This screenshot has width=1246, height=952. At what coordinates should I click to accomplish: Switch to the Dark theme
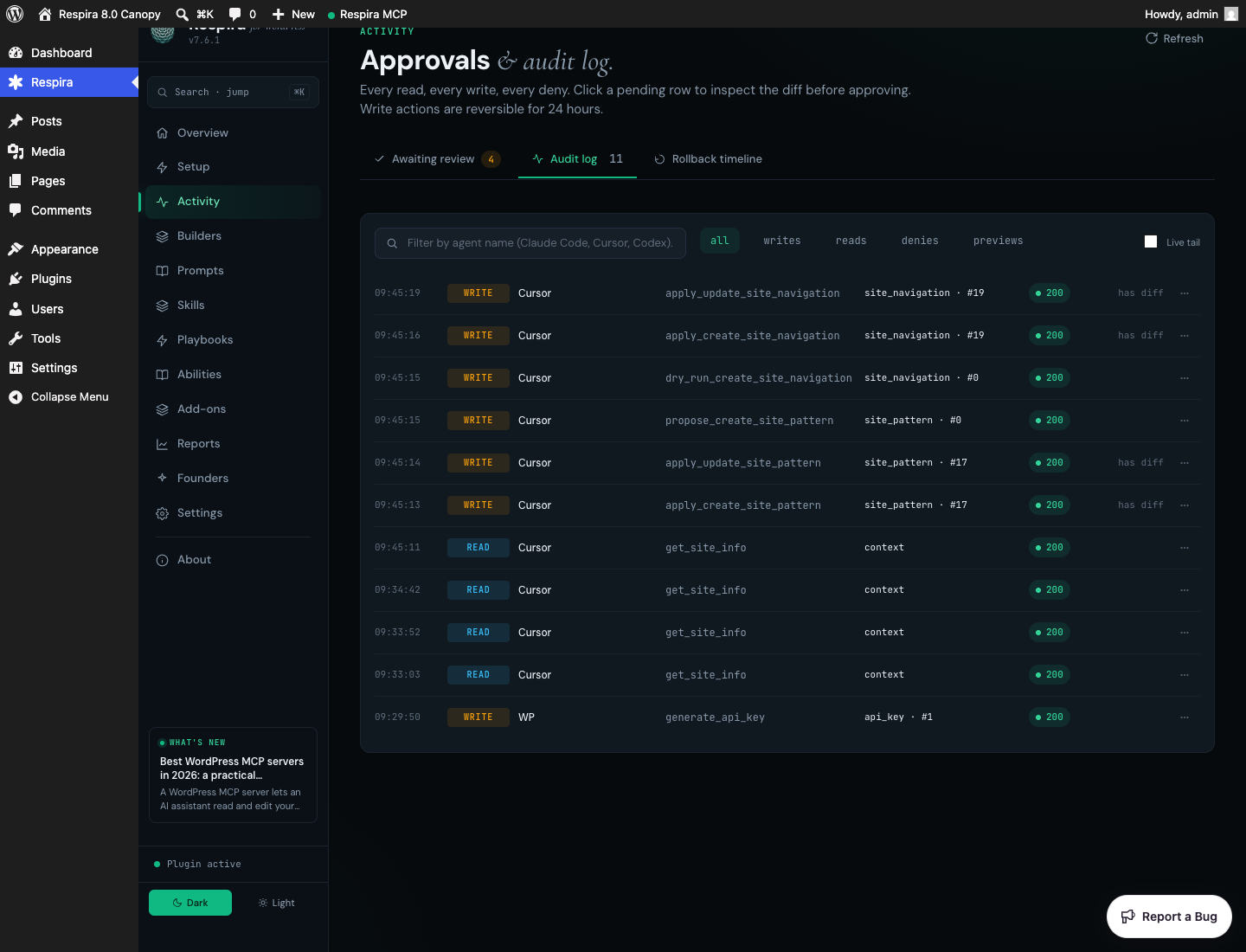[190, 903]
